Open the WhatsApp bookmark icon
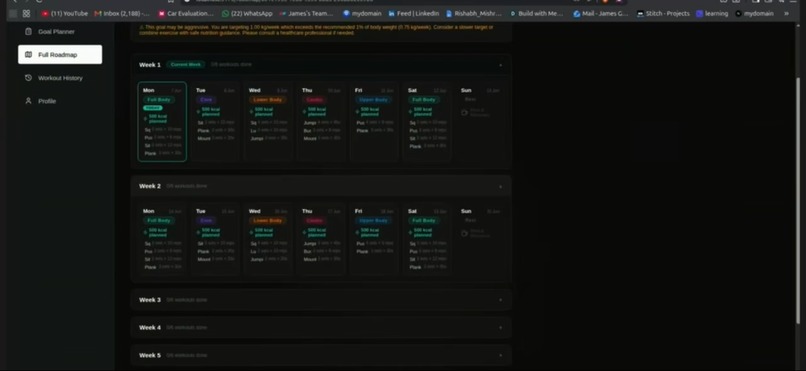The image size is (806, 371). click(225, 14)
